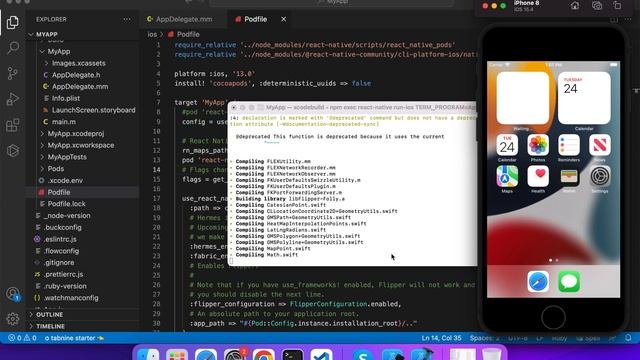This screenshot has height=360, width=640.
Task: Open Source Control view in activity bar
Action: [x=13, y=74]
